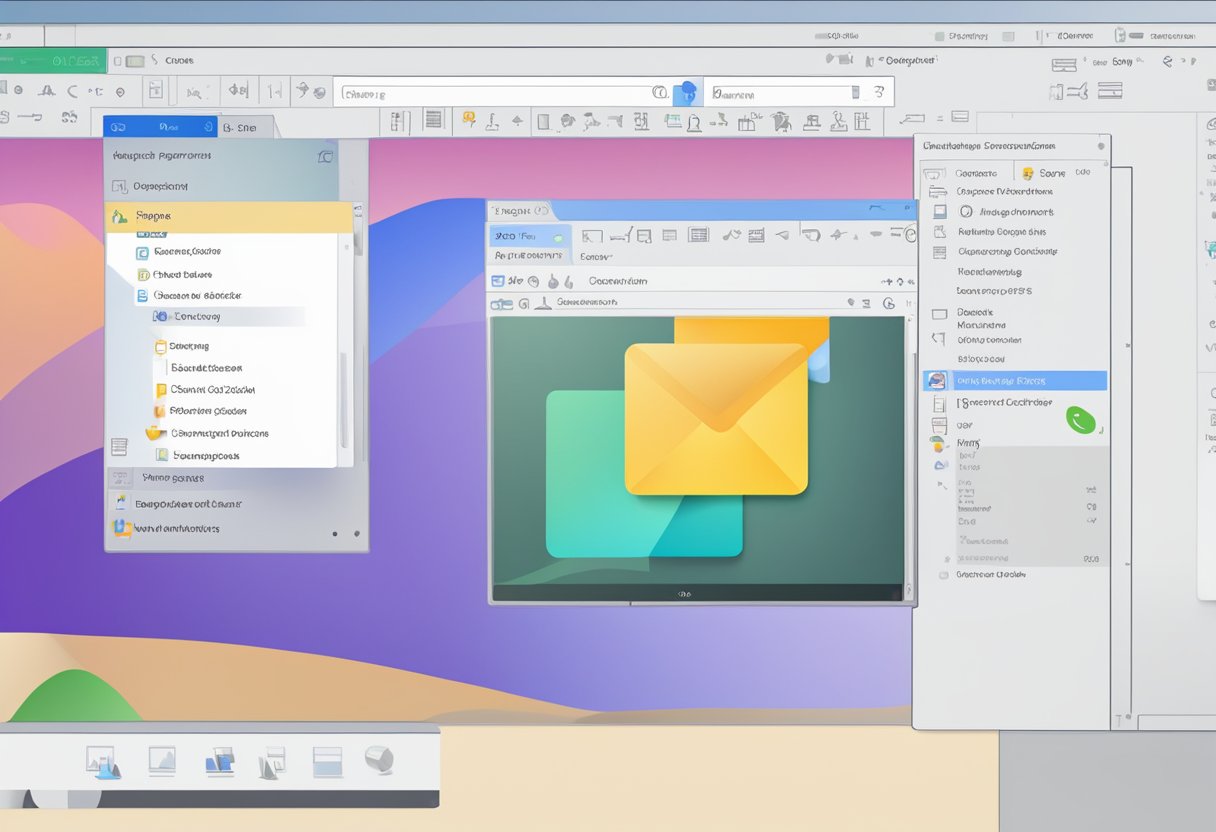The width and height of the screenshot is (1216, 832).
Task: Click the blue tab button in center window toolbar
Action: click(529, 236)
